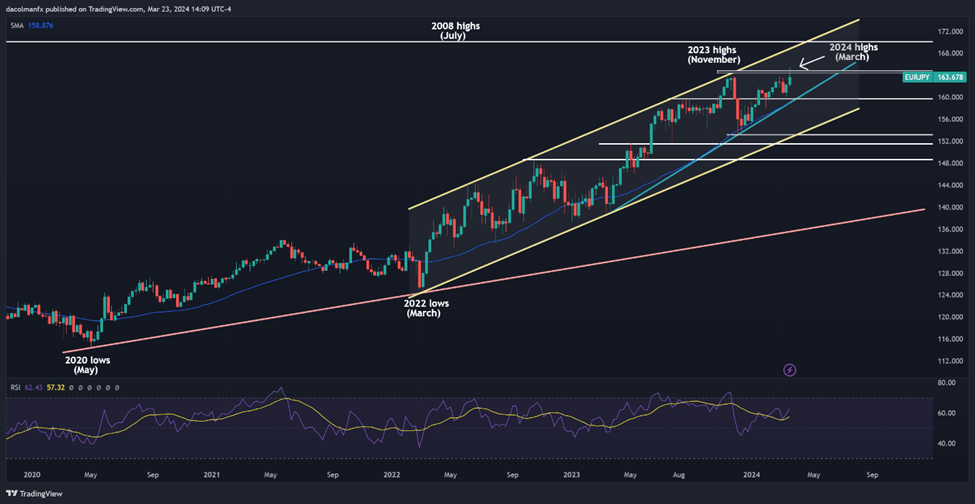
Task: Click the Aug label on time axis
Action: [x=679, y=475]
